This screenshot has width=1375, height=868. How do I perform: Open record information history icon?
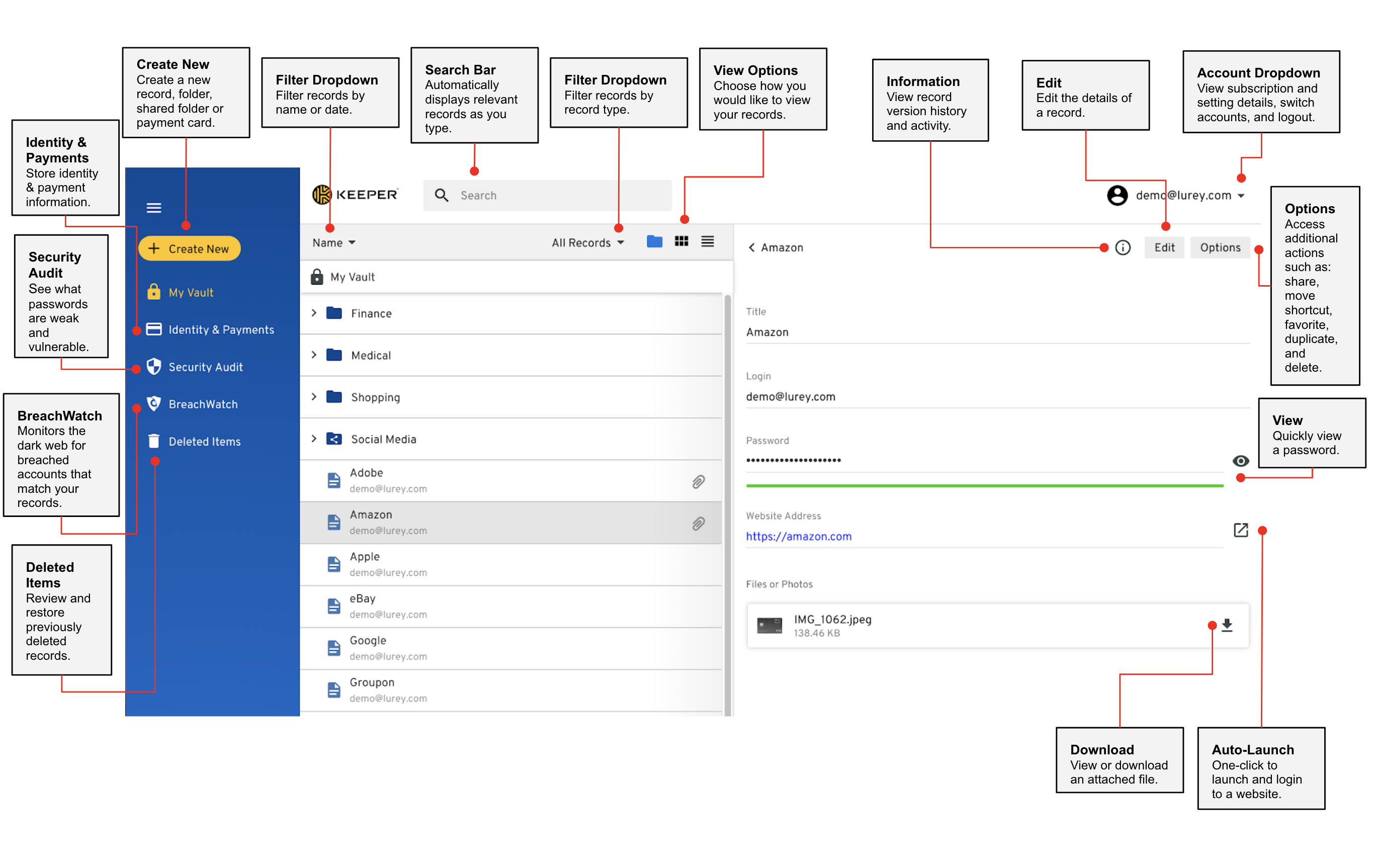pyautogui.click(x=1123, y=247)
